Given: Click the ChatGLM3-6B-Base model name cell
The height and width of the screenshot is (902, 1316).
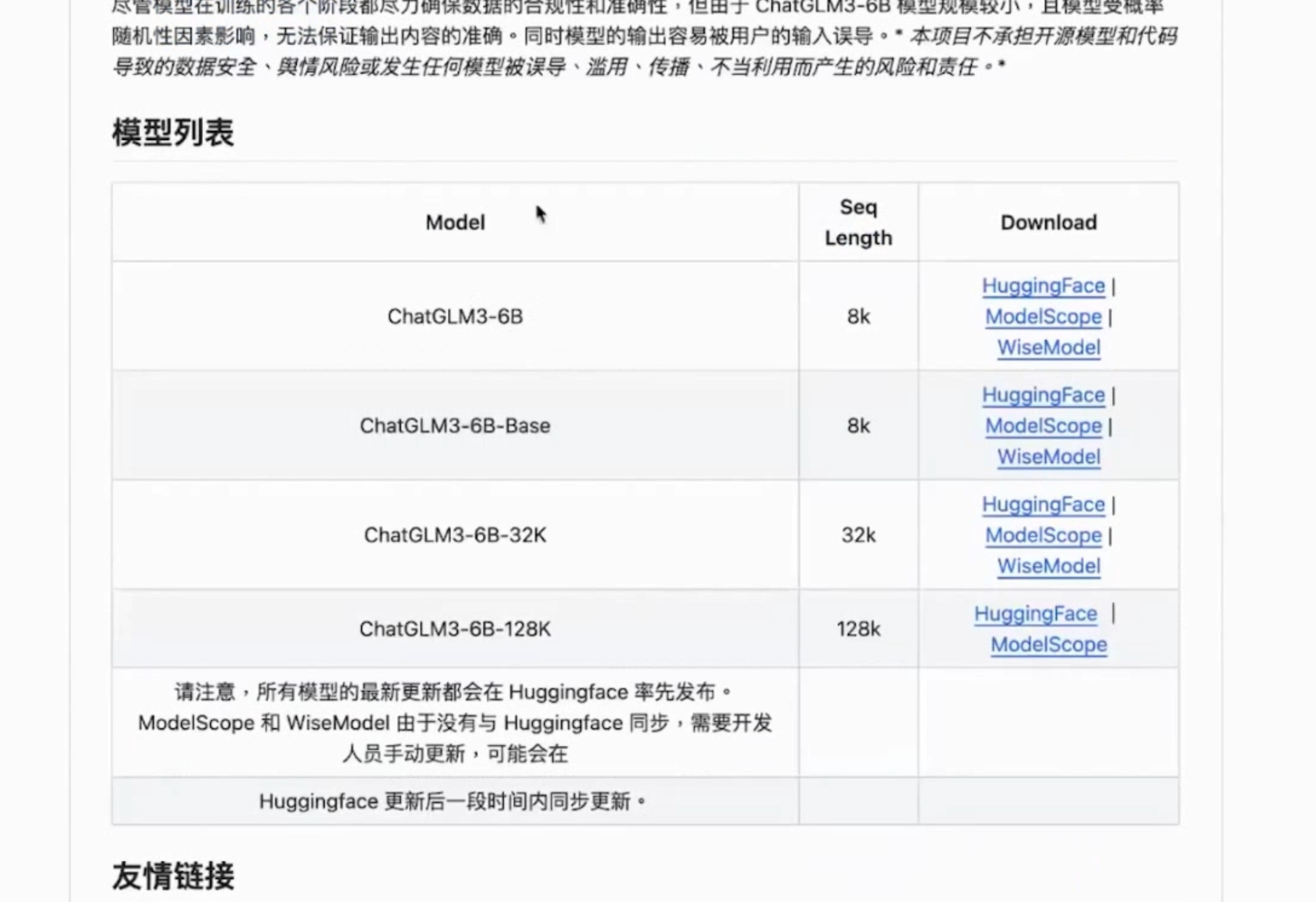Looking at the screenshot, I should [454, 426].
